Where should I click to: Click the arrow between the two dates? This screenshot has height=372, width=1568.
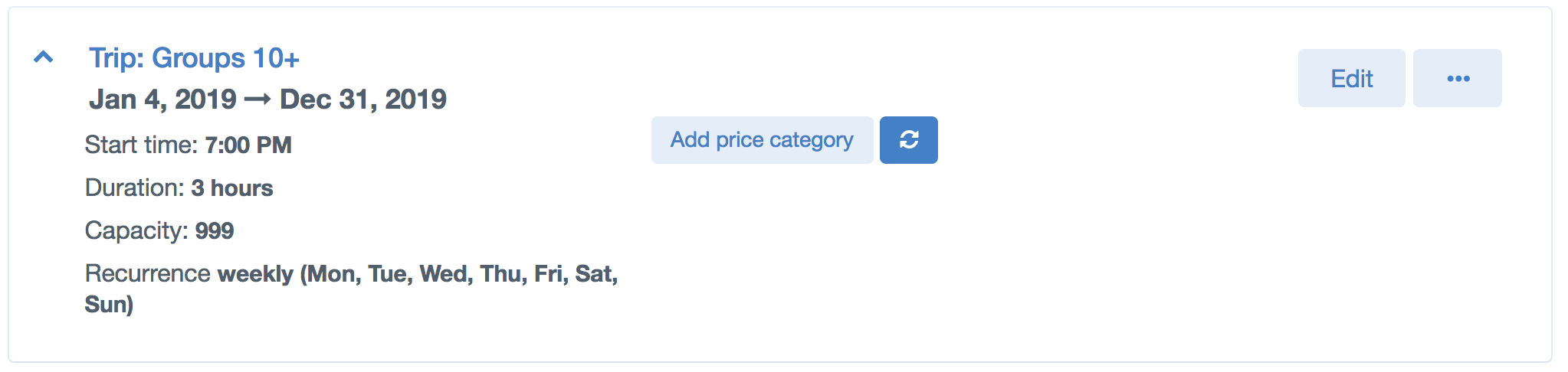pos(258,100)
